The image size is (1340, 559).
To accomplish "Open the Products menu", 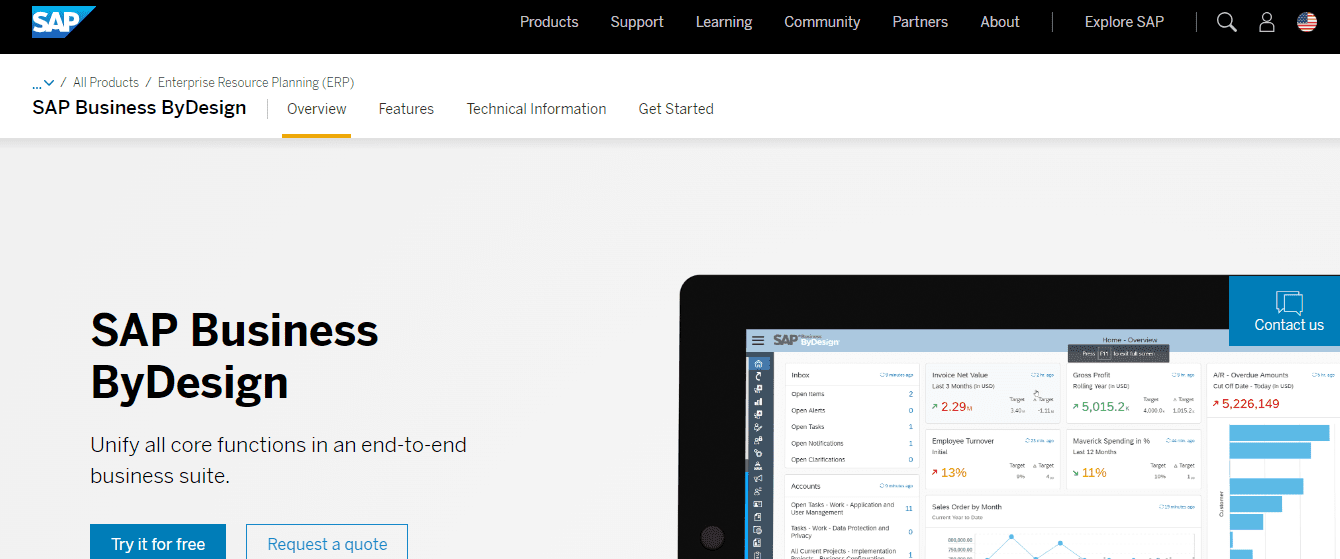I will tap(549, 22).
